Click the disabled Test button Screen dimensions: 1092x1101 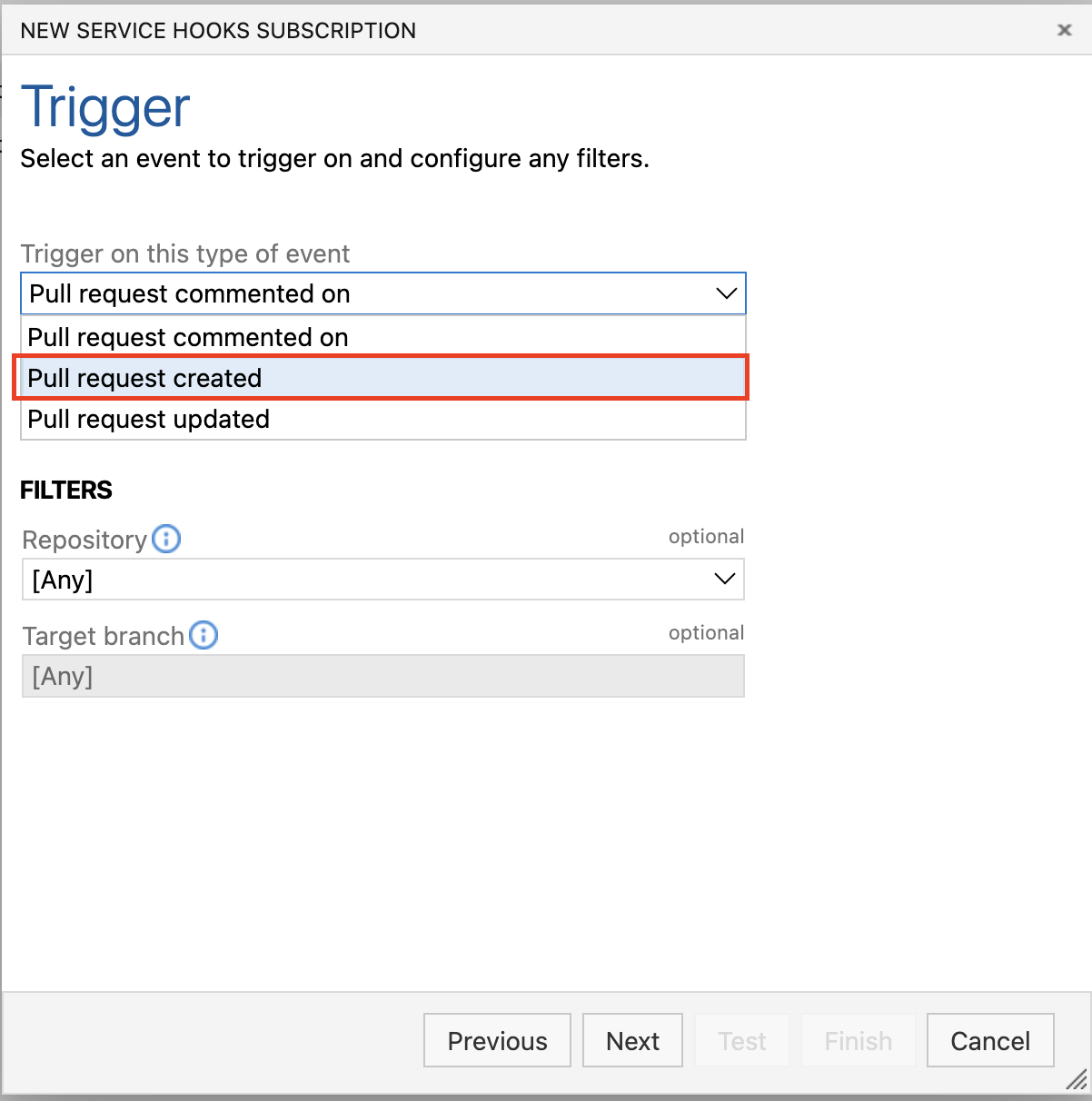point(742,1040)
